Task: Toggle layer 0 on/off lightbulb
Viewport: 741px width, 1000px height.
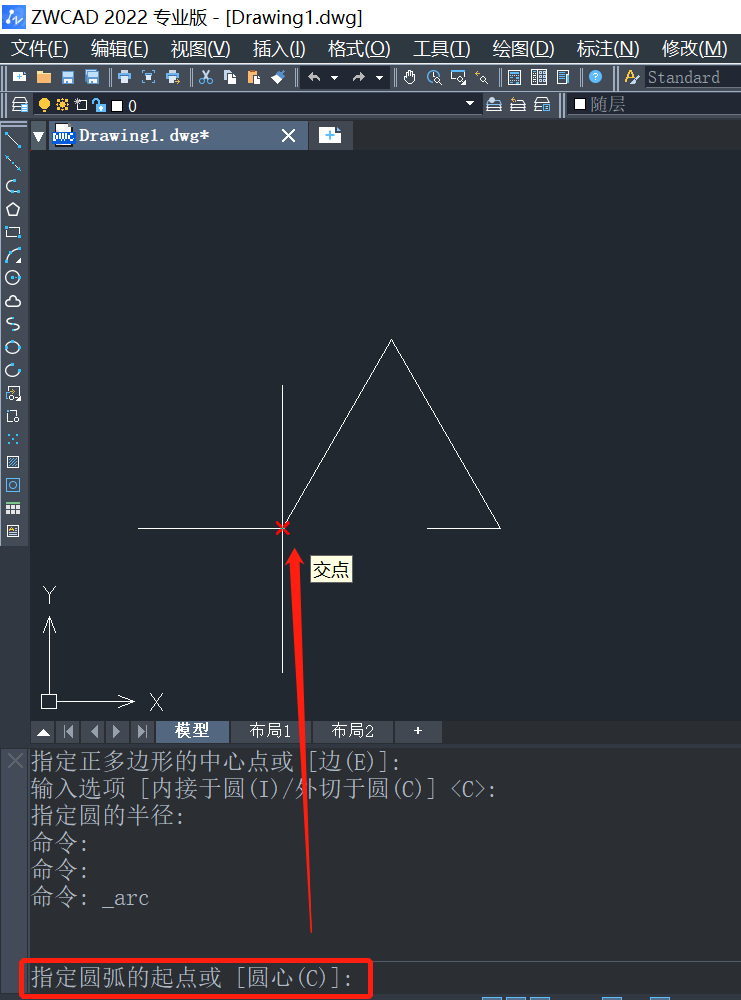Action: pos(44,105)
